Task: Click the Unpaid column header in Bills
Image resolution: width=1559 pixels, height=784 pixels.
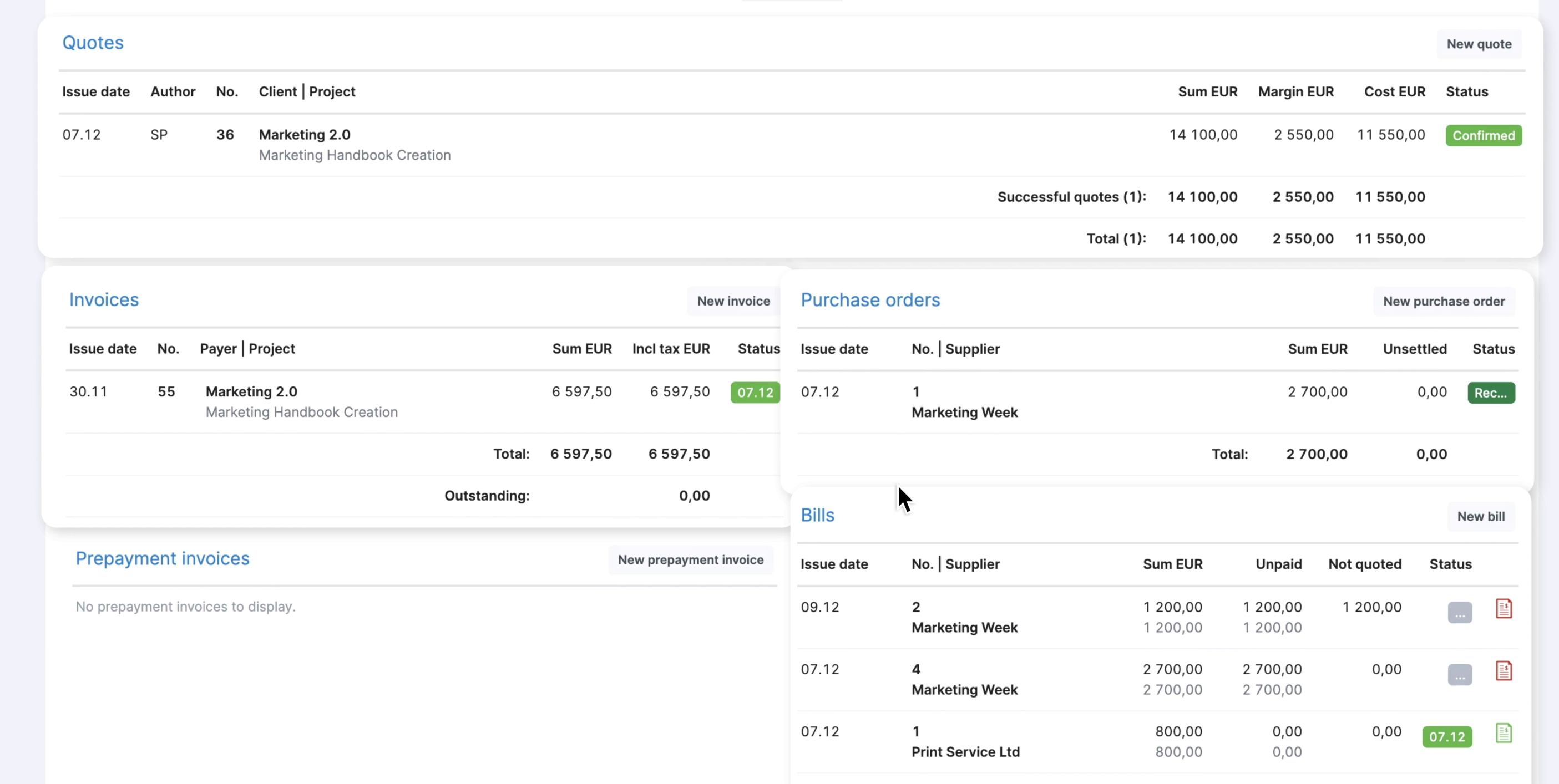Action: click(x=1278, y=564)
